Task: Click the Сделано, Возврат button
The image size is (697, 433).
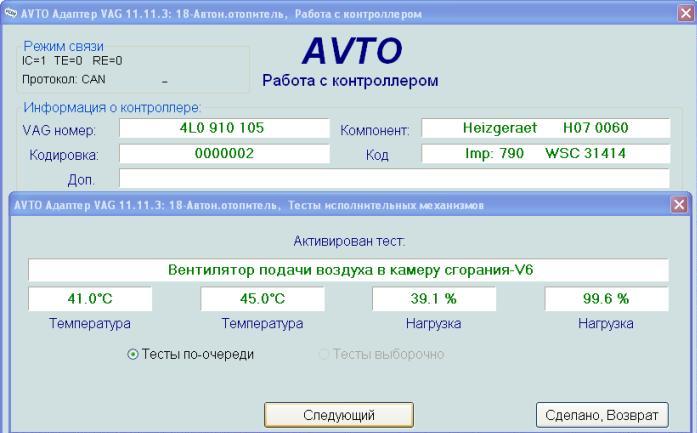Action: click(x=602, y=415)
